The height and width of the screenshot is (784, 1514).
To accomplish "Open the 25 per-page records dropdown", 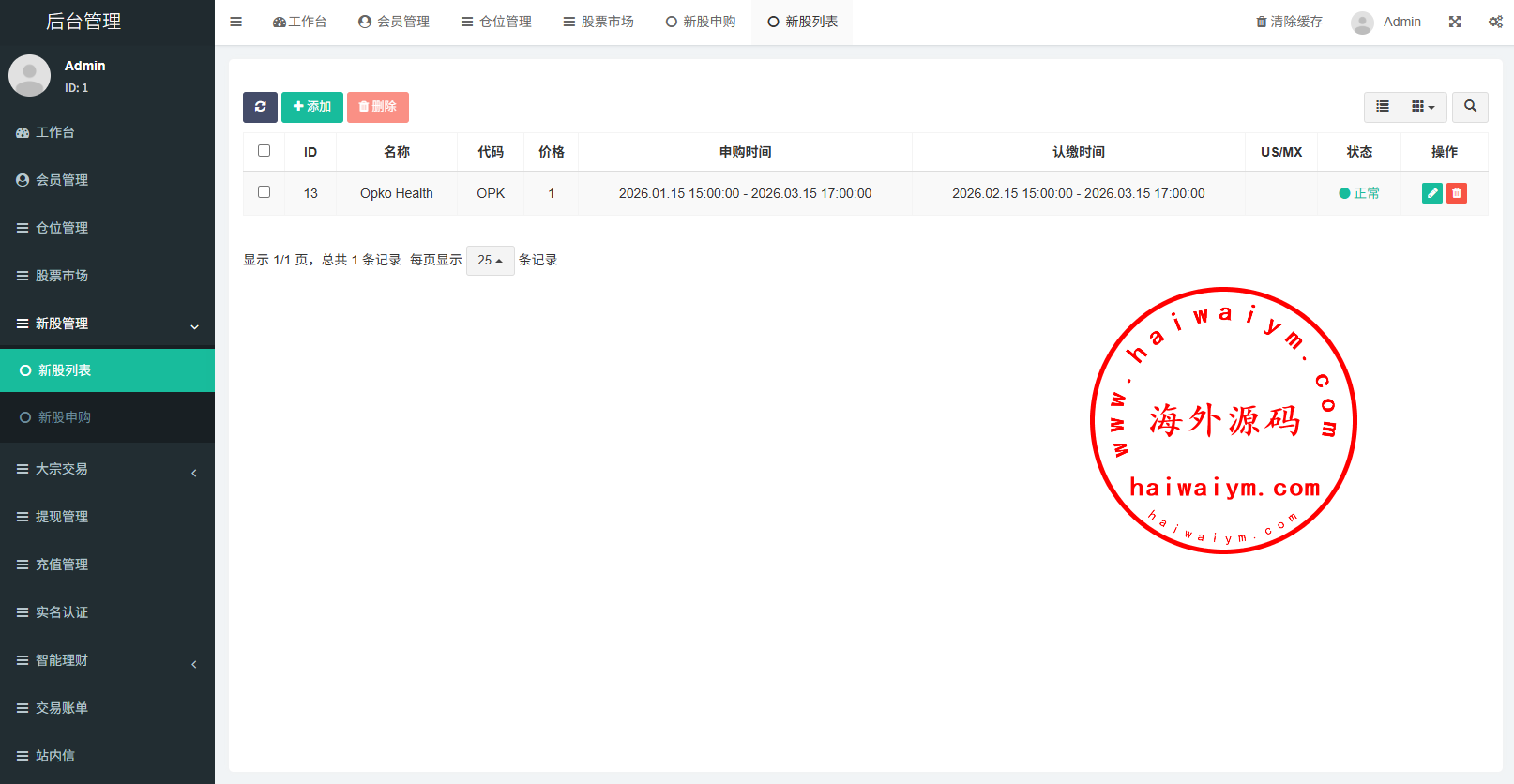I will pyautogui.click(x=490, y=261).
